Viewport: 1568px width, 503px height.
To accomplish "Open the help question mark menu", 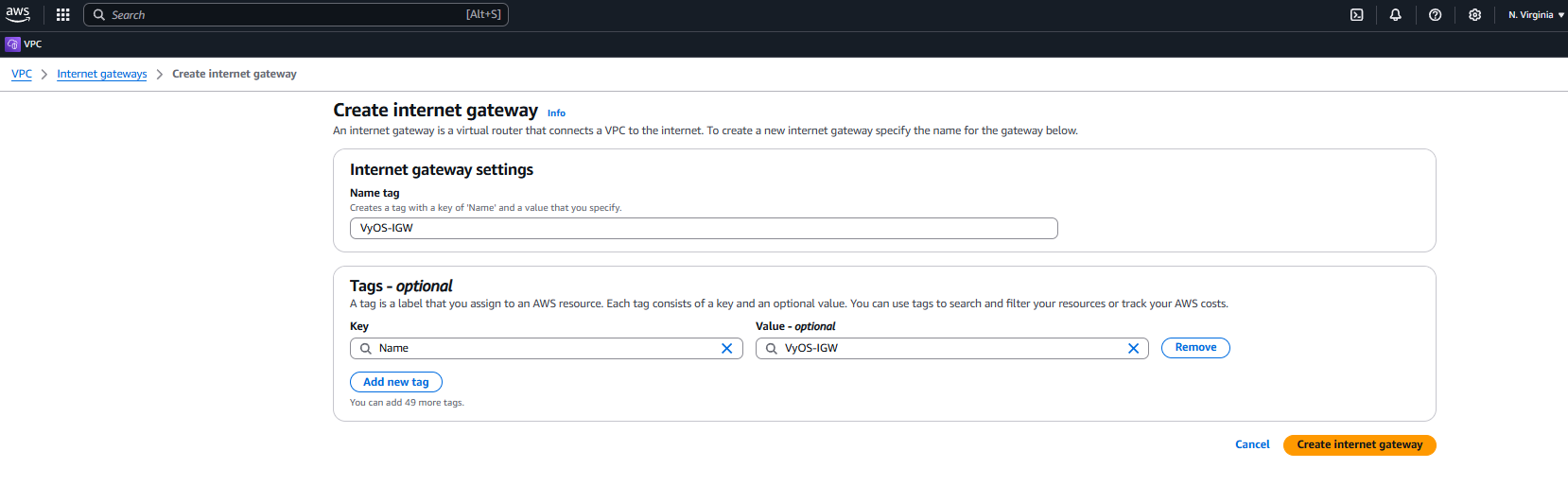I will [x=1435, y=15].
